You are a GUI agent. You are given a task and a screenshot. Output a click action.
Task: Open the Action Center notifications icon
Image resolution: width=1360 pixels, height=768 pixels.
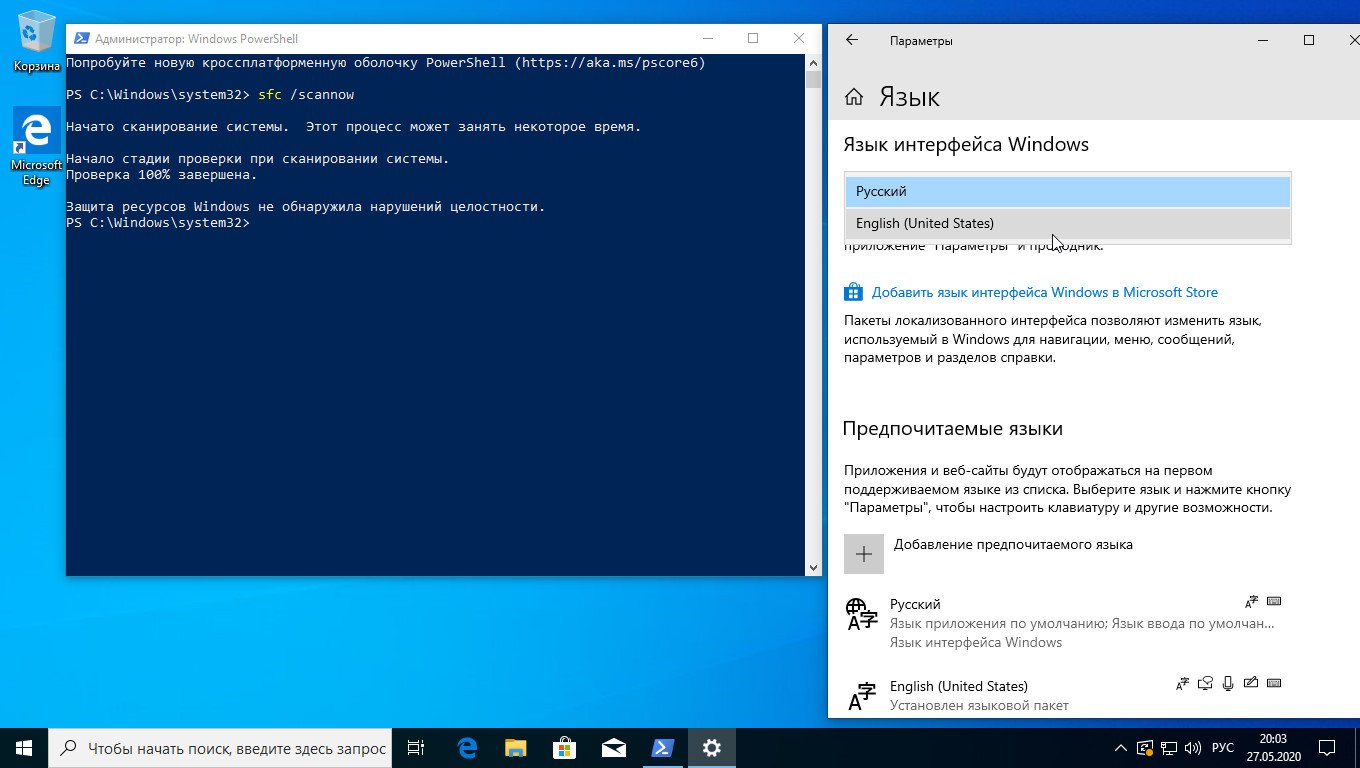[x=1327, y=747]
